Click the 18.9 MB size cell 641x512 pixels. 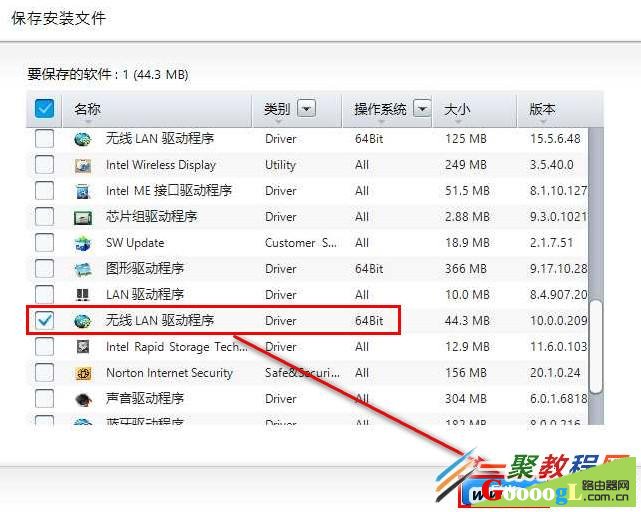click(x=467, y=243)
